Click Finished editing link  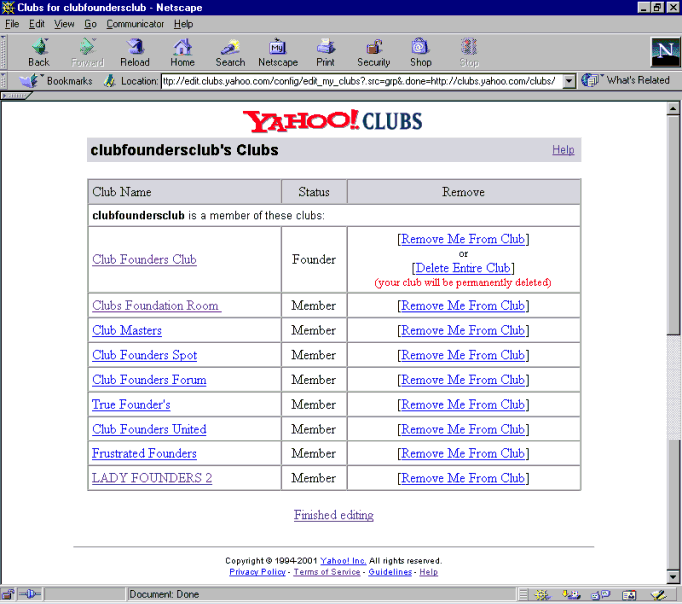point(334,515)
